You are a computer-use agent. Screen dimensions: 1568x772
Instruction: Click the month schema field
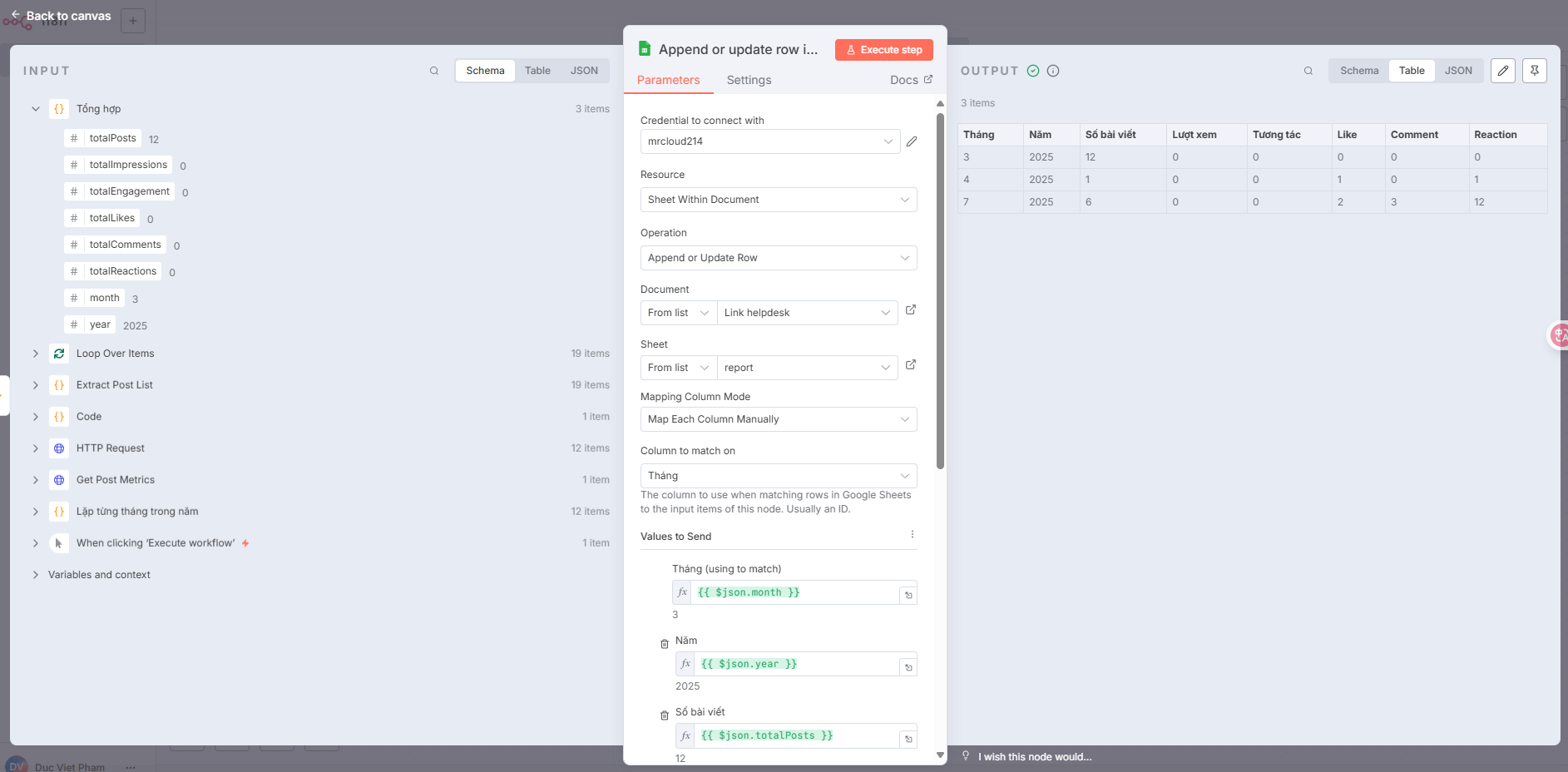tap(95, 298)
